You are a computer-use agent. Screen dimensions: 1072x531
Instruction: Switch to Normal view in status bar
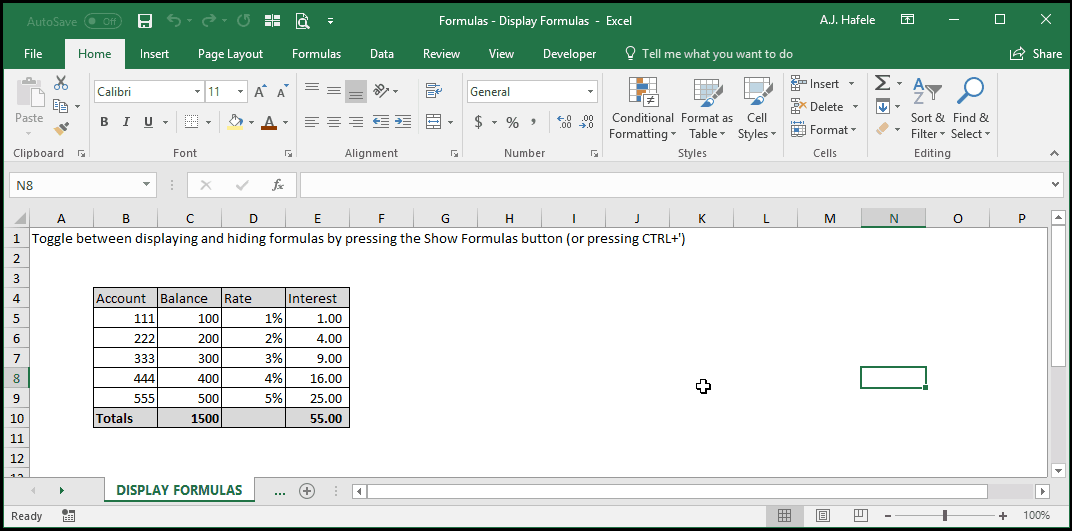click(x=785, y=515)
